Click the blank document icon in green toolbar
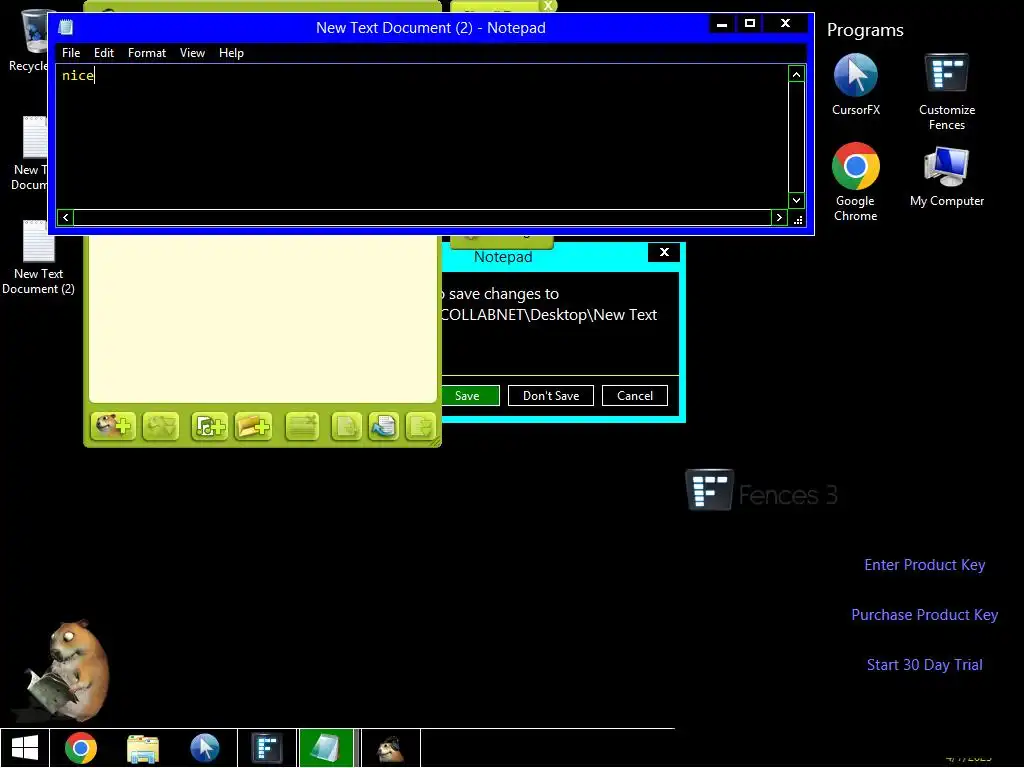 click(x=346, y=426)
